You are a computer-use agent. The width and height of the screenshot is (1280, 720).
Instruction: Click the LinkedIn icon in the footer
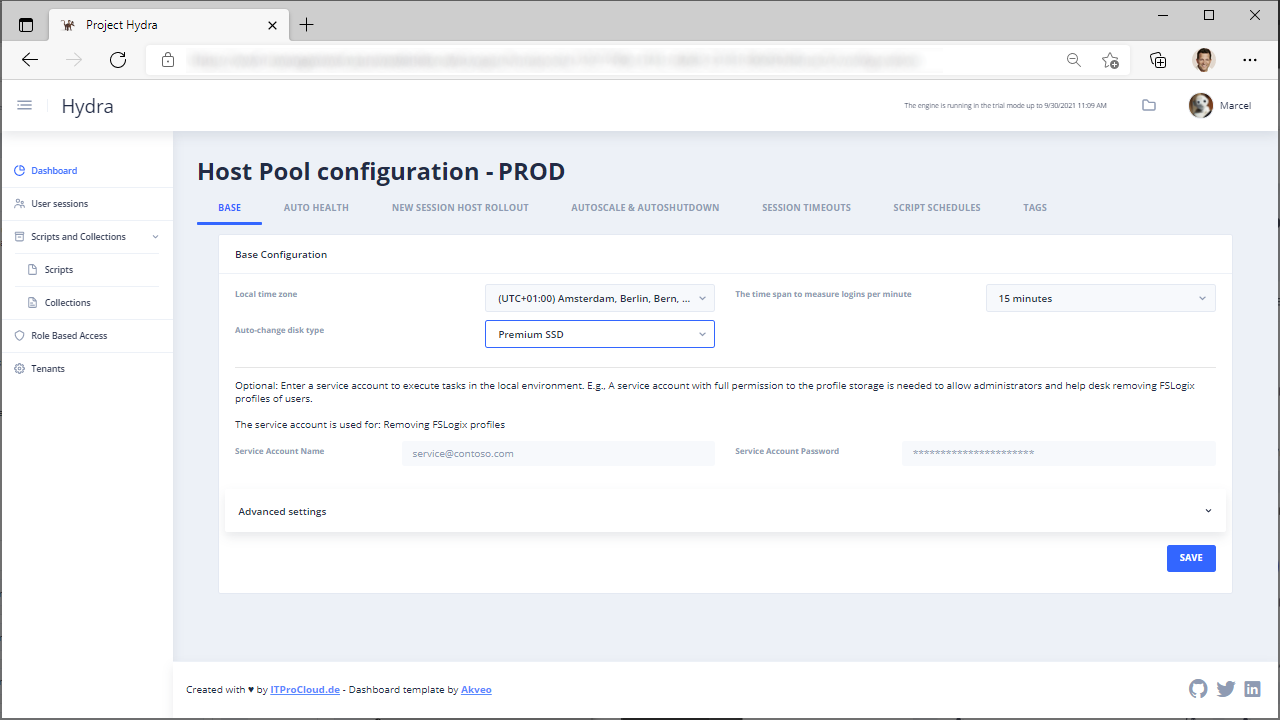tap(1252, 689)
